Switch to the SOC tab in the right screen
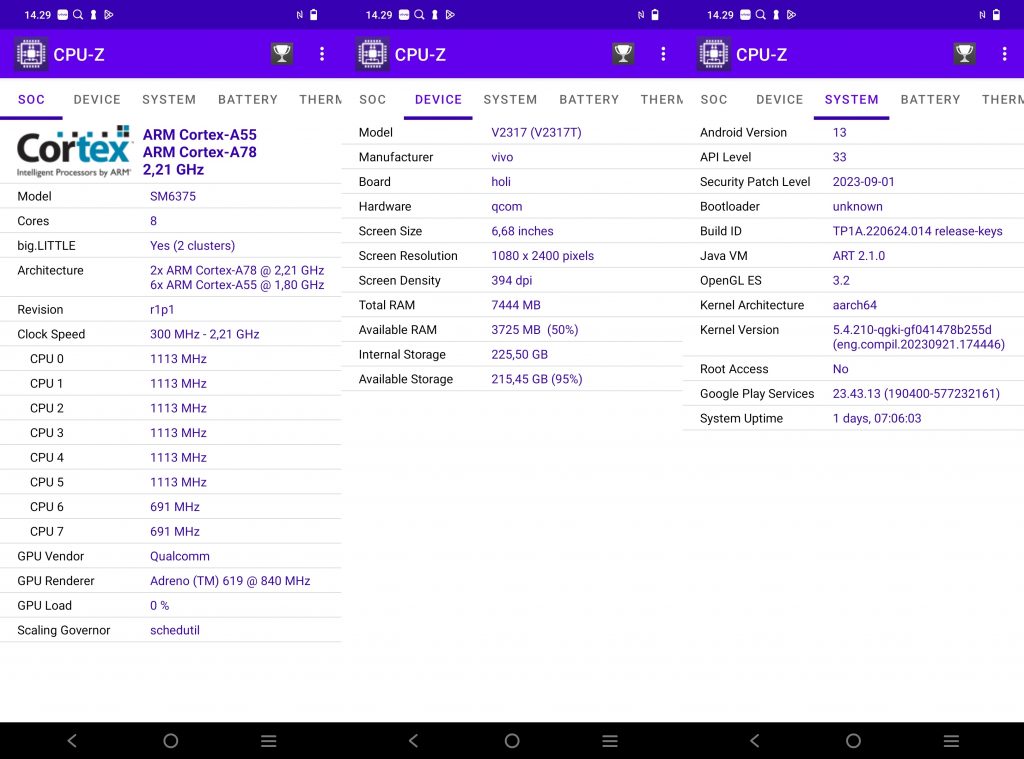 pyautogui.click(x=714, y=99)
